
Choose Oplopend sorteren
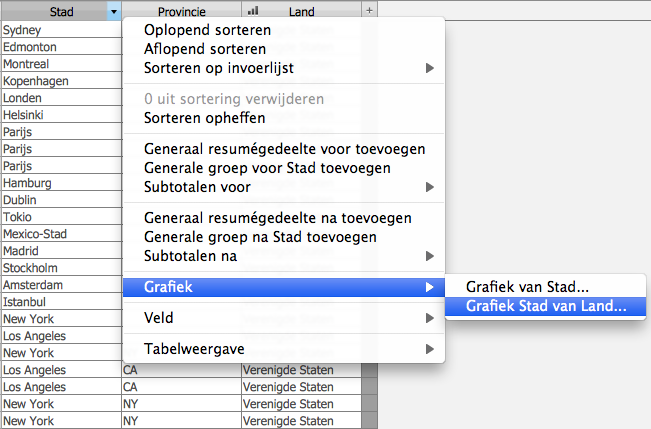[x=284, y=30]
